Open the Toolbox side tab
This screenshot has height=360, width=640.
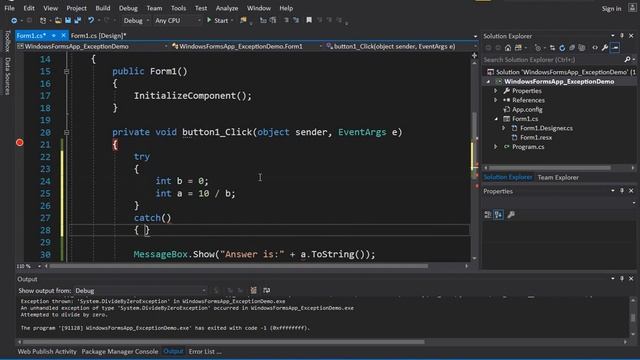tap(7, 41)
